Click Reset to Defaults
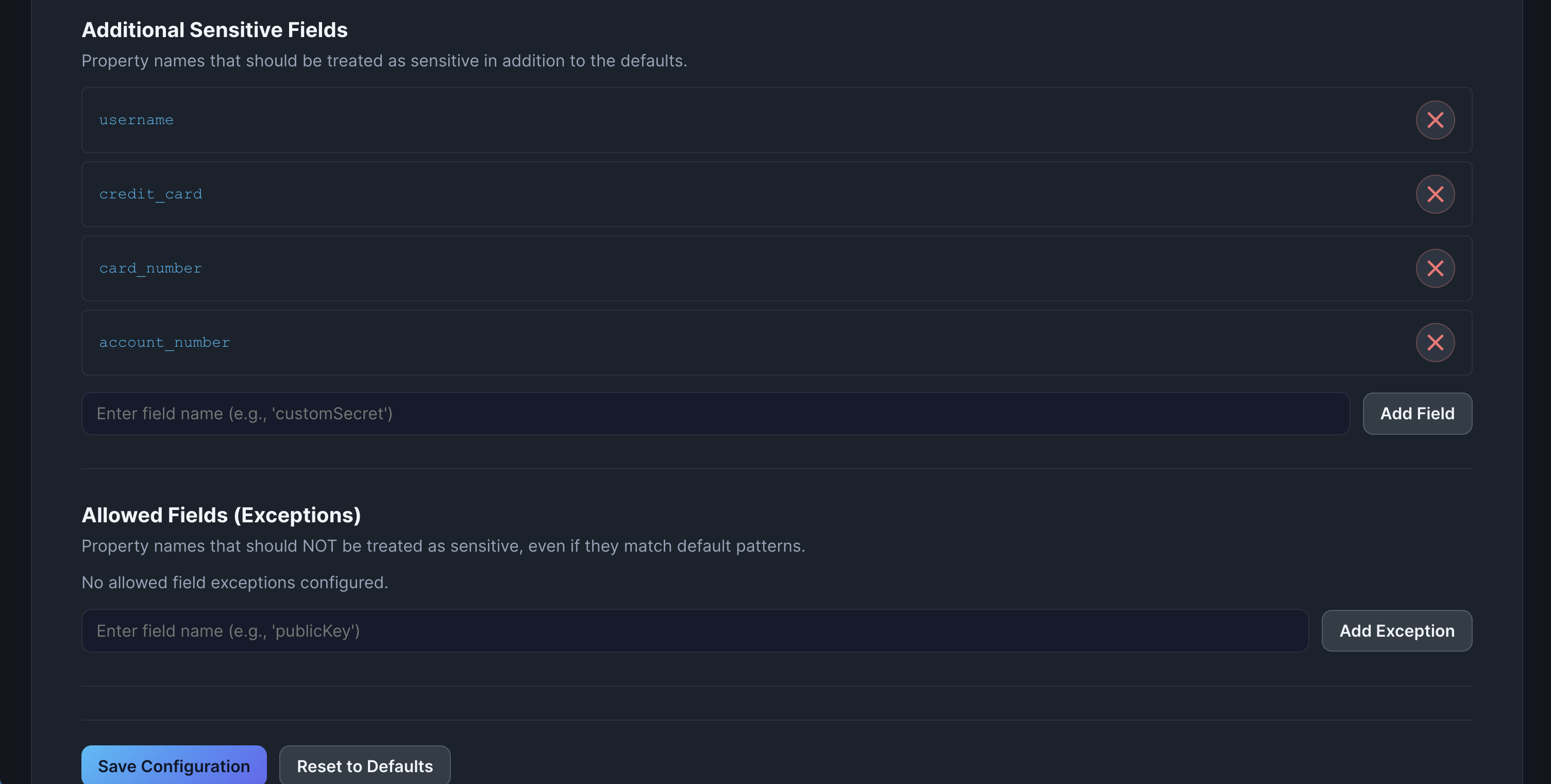 (x=365, y=766)
